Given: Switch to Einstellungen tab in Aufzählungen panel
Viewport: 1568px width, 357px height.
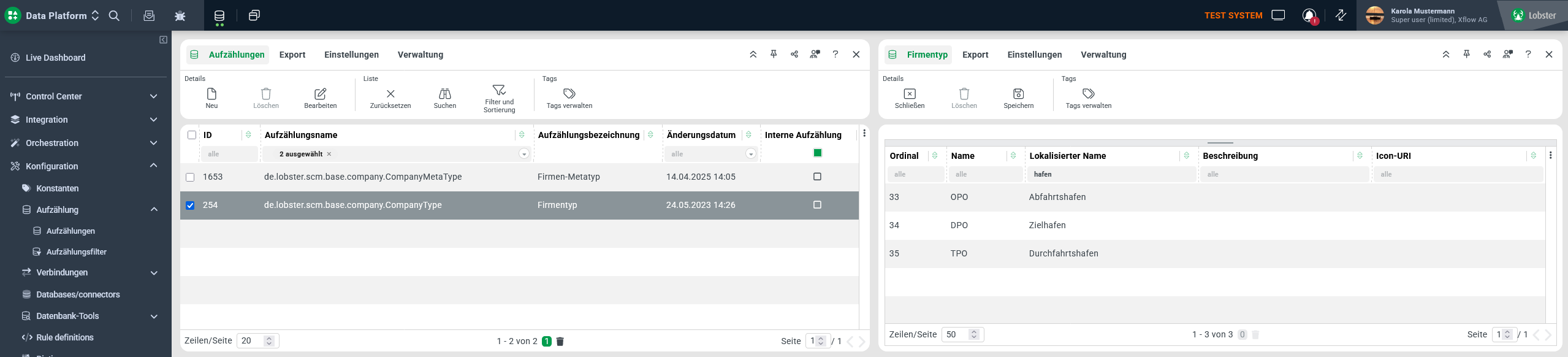Looking at the screenshot, I should point(351,55).
